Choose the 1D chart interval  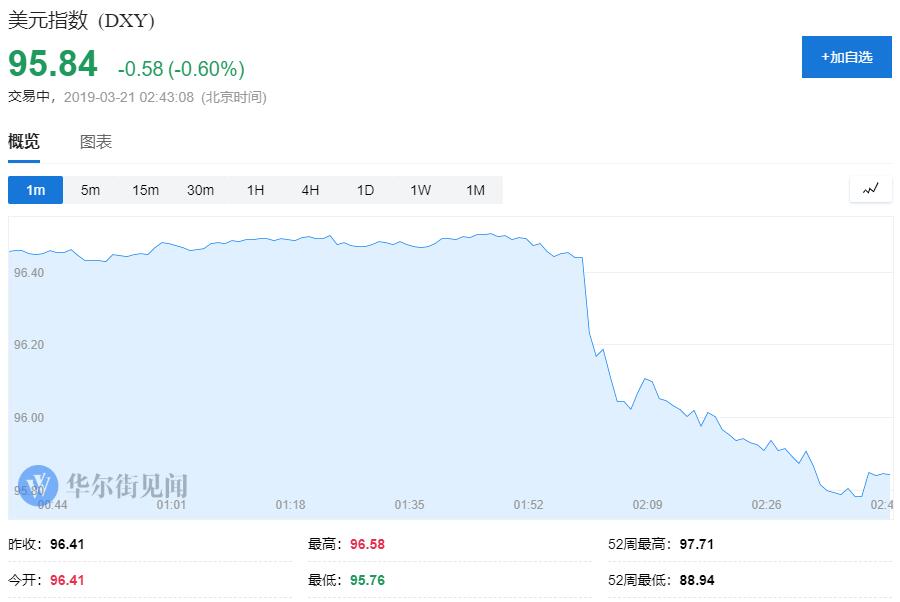tap(365, 190)
